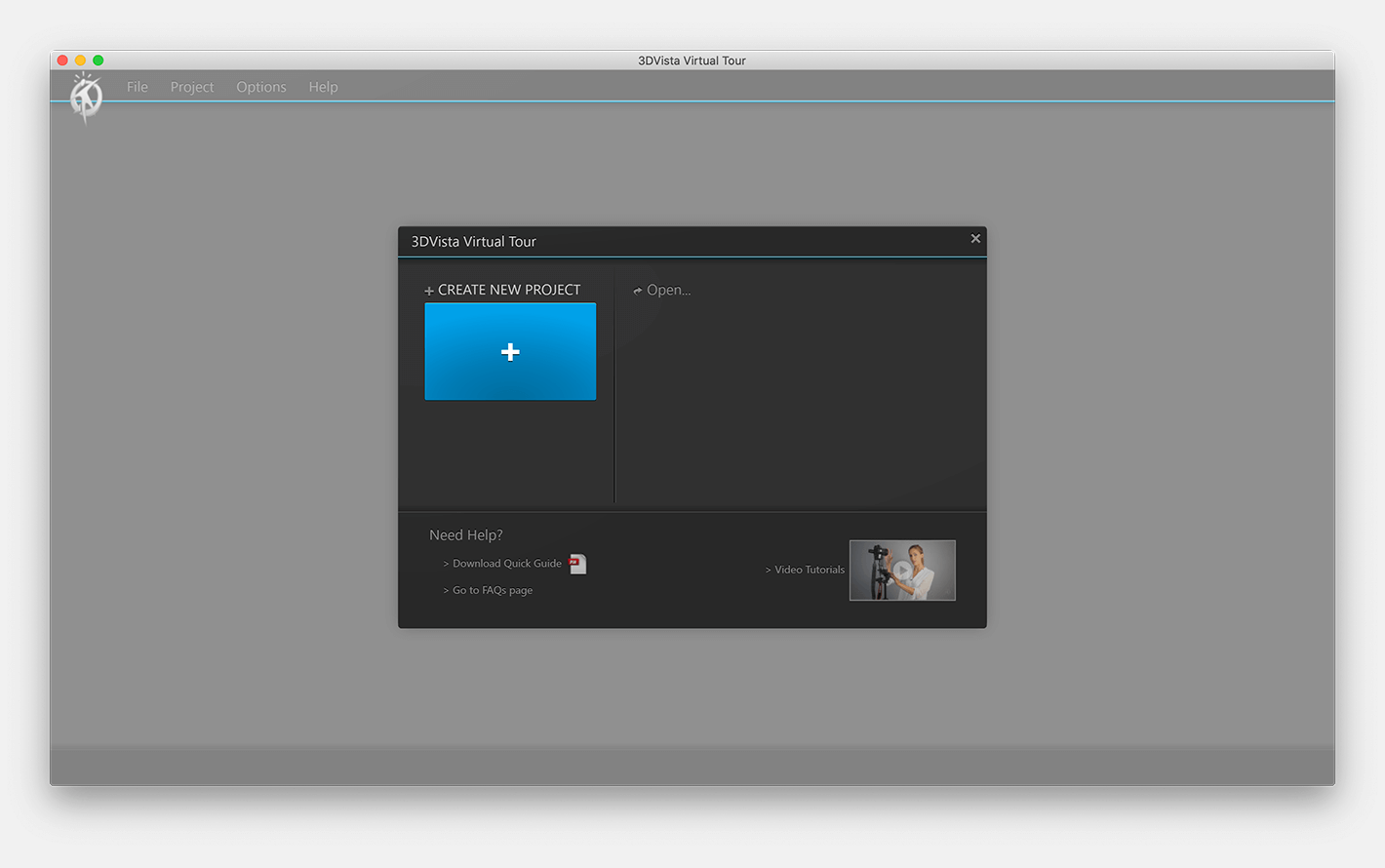Click the PDF icon next to Quick Guide
The height and width of the screenshot is (868, 1385).
pos(578,564)
